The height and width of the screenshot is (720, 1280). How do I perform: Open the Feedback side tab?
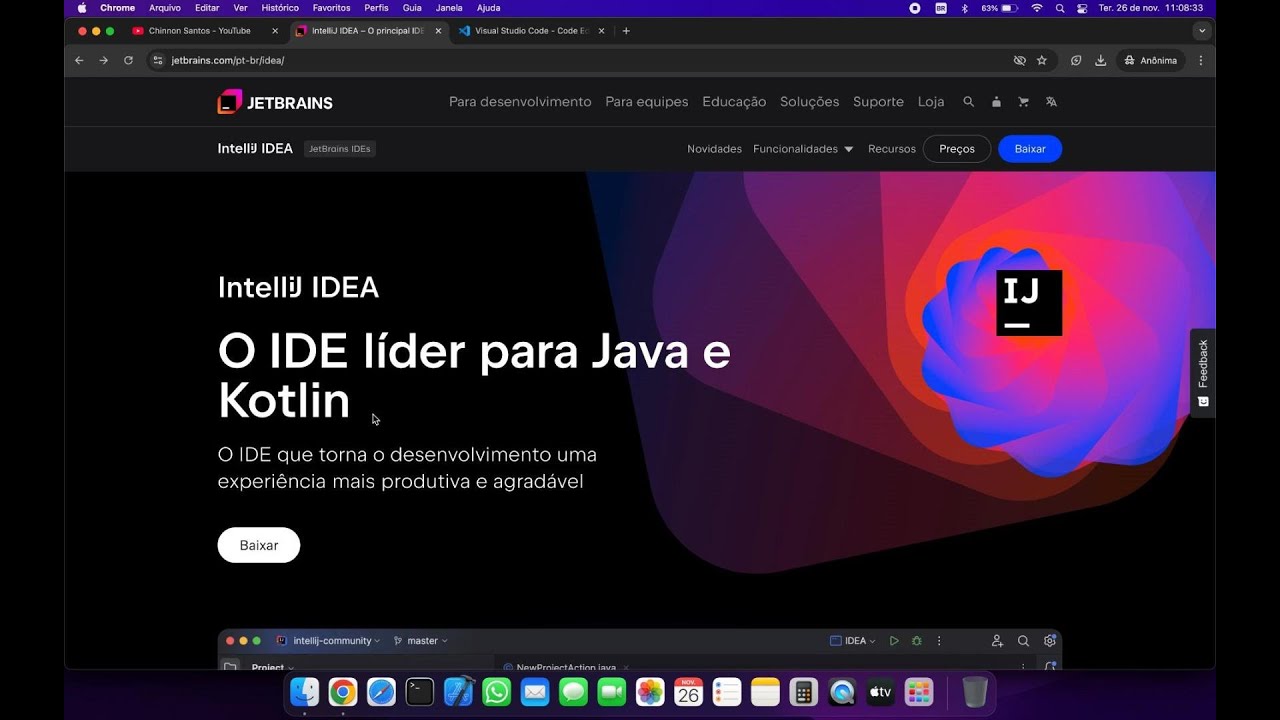click(x=1203, y=372)
